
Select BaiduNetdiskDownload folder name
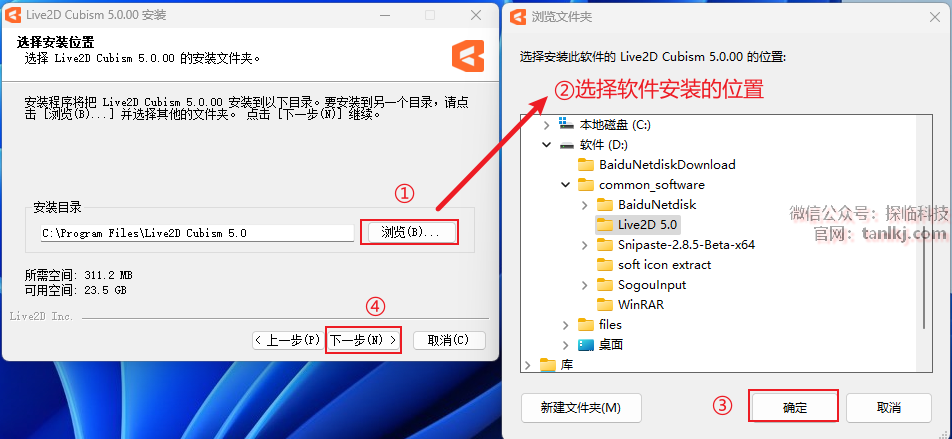[x=667, y=165]
